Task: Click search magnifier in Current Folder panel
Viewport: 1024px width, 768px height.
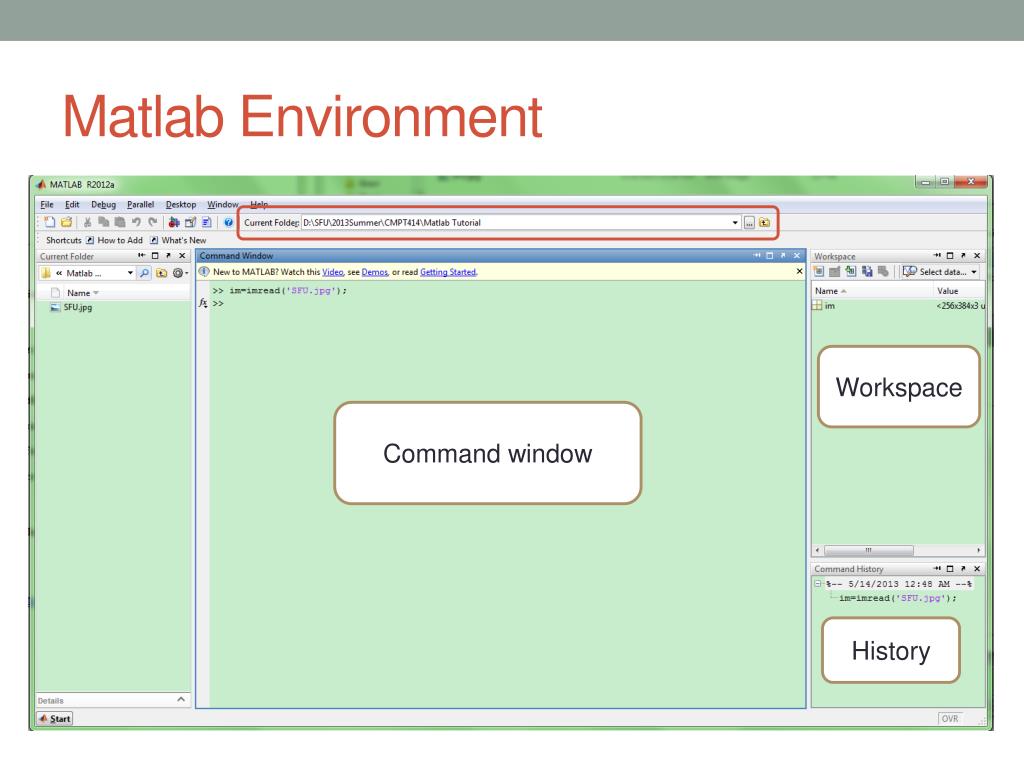Action: (x=144, y=273)
